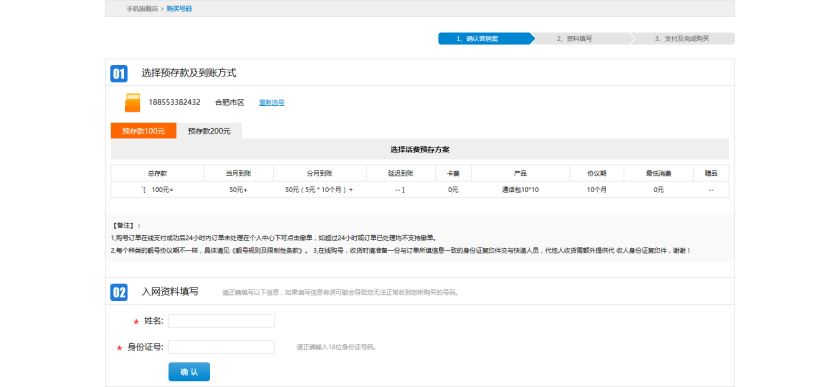Click the 100元 total deposit cell

tap(158, 190)
